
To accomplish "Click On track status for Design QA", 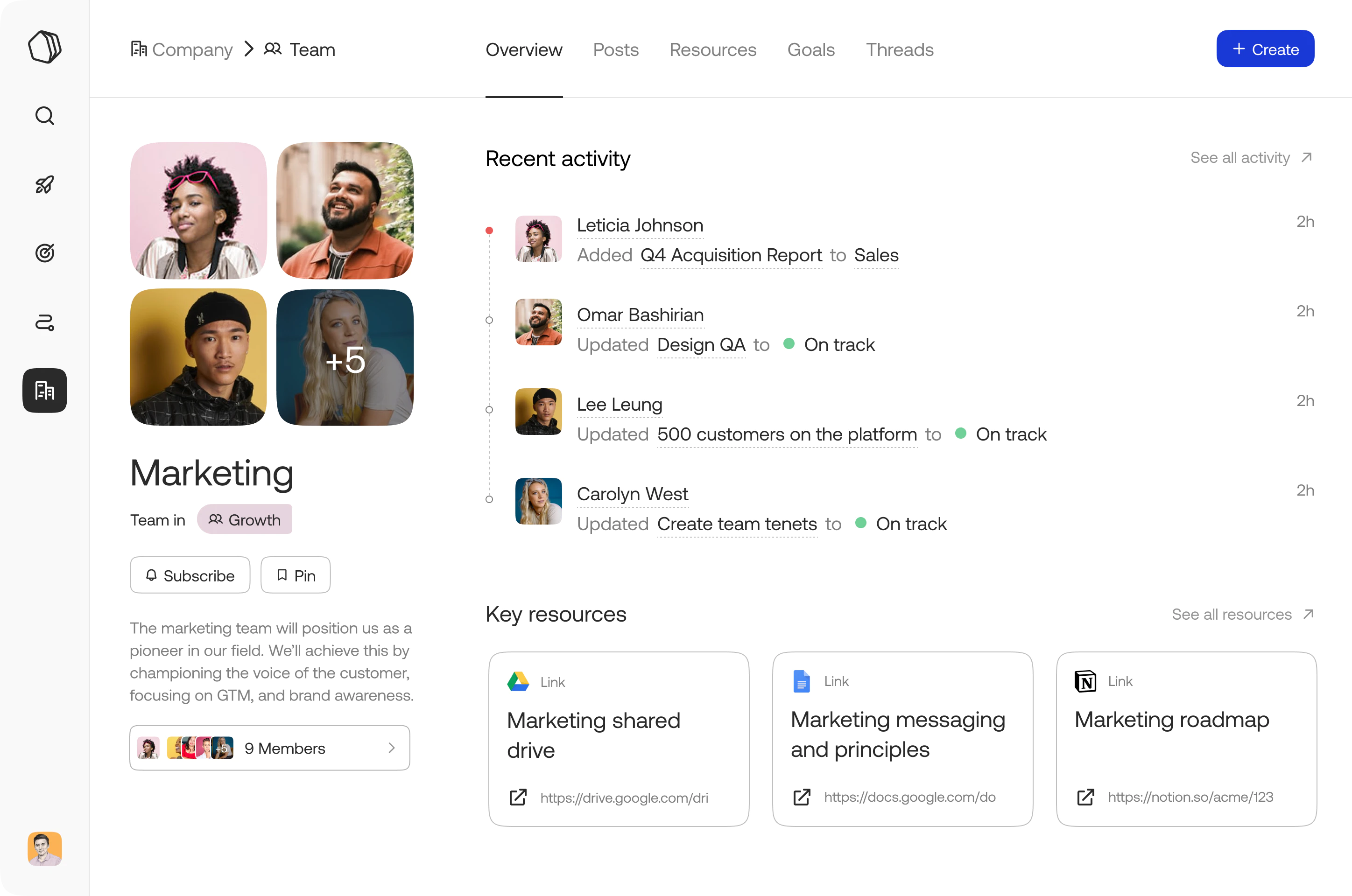I will coord(829,344).
